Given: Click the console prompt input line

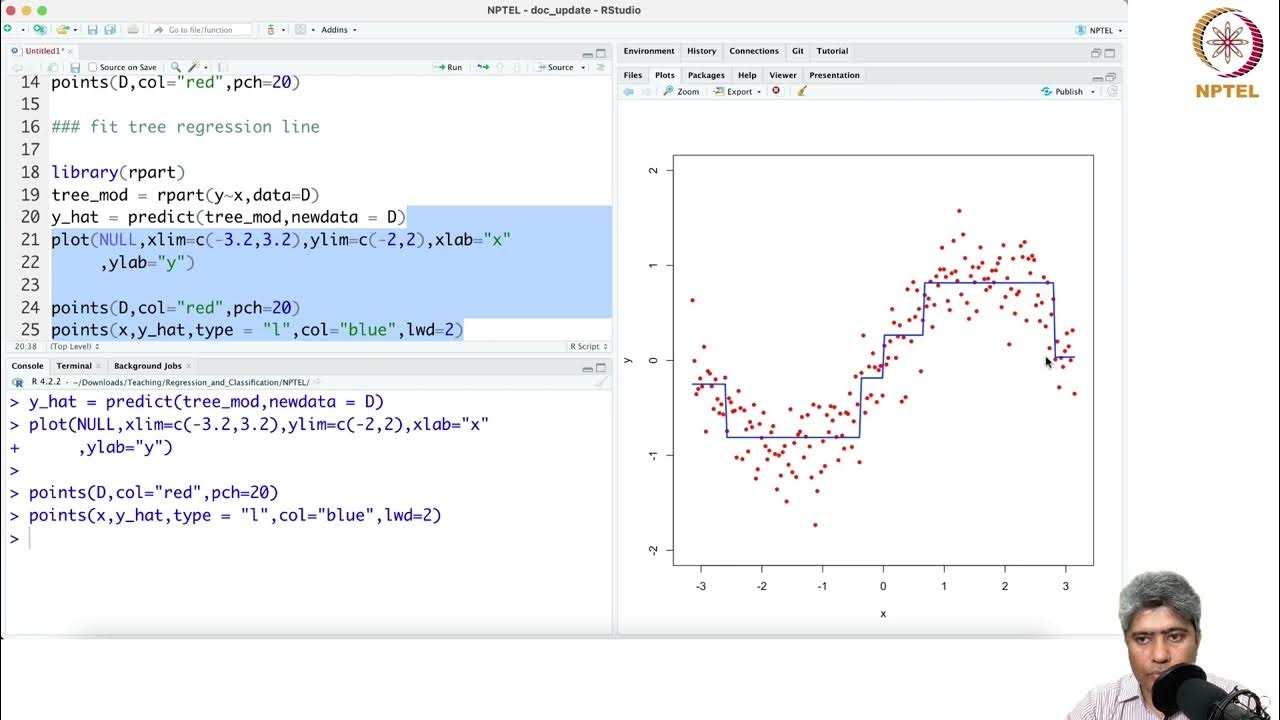Looking at the screenshot, I should click(308, 538).
